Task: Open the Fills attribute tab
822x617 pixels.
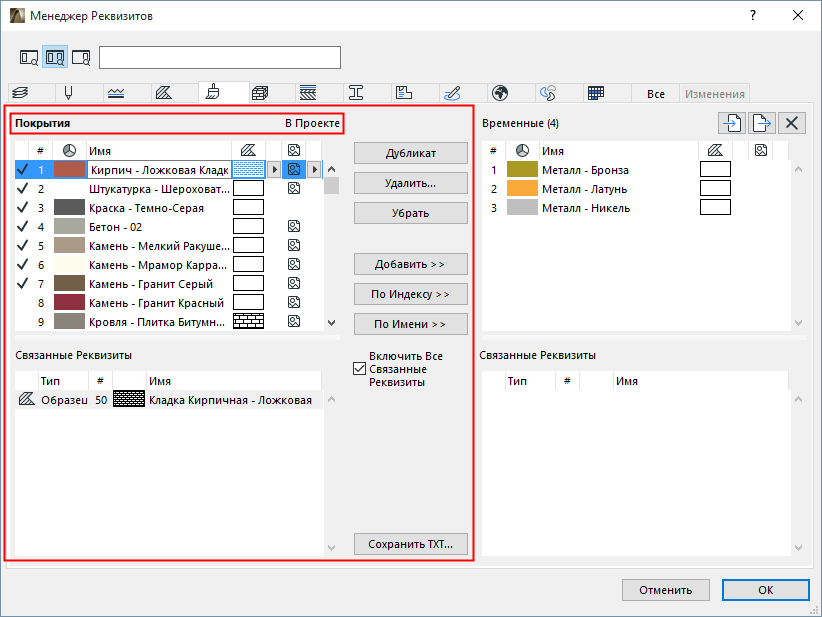Action: click(164, 93)
